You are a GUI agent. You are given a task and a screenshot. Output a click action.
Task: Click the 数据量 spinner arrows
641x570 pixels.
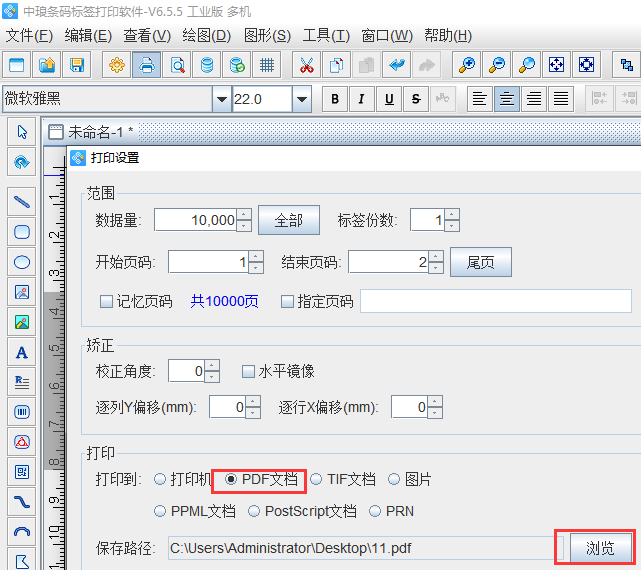244,220
